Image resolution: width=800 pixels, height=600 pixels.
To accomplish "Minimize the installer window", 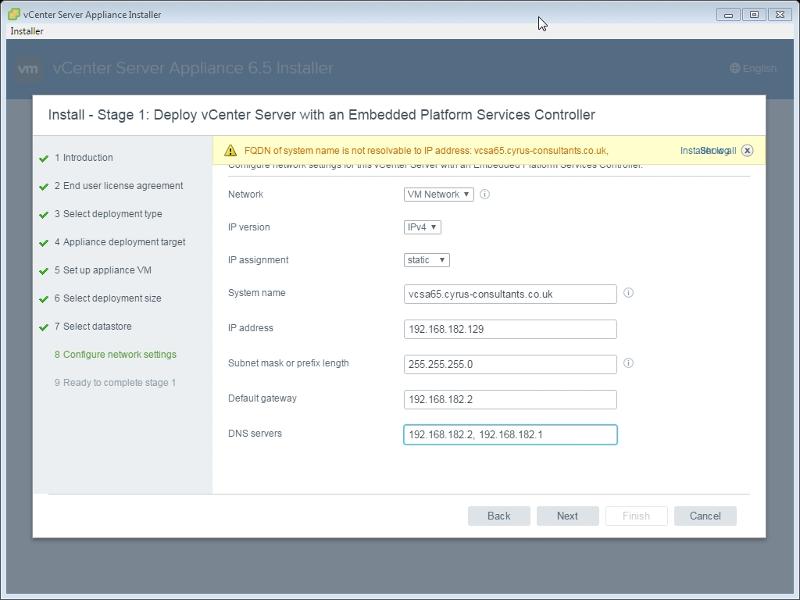I will coord(729,15).
